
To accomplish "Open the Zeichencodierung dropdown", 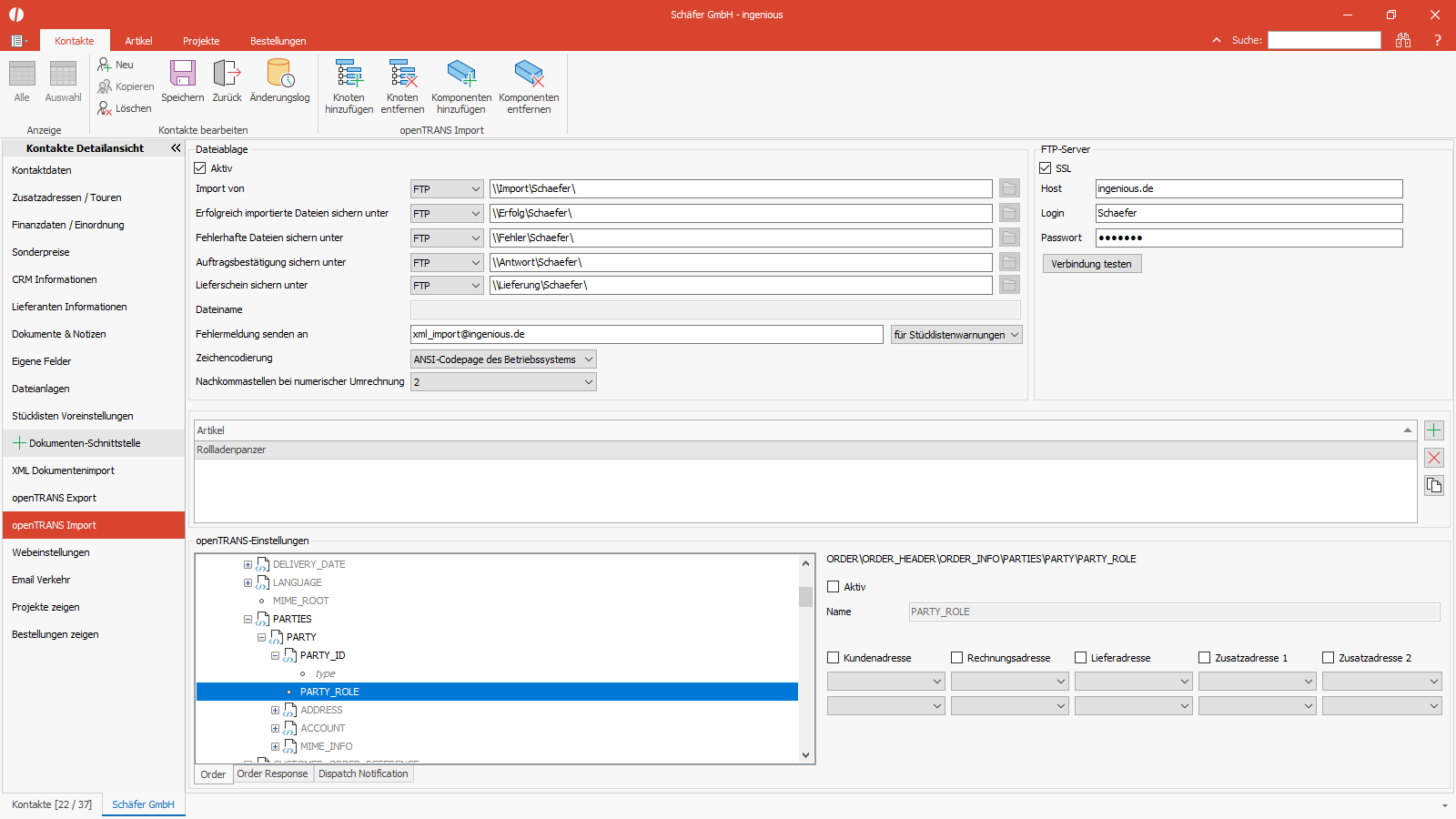I will click(x=503, y=359).
